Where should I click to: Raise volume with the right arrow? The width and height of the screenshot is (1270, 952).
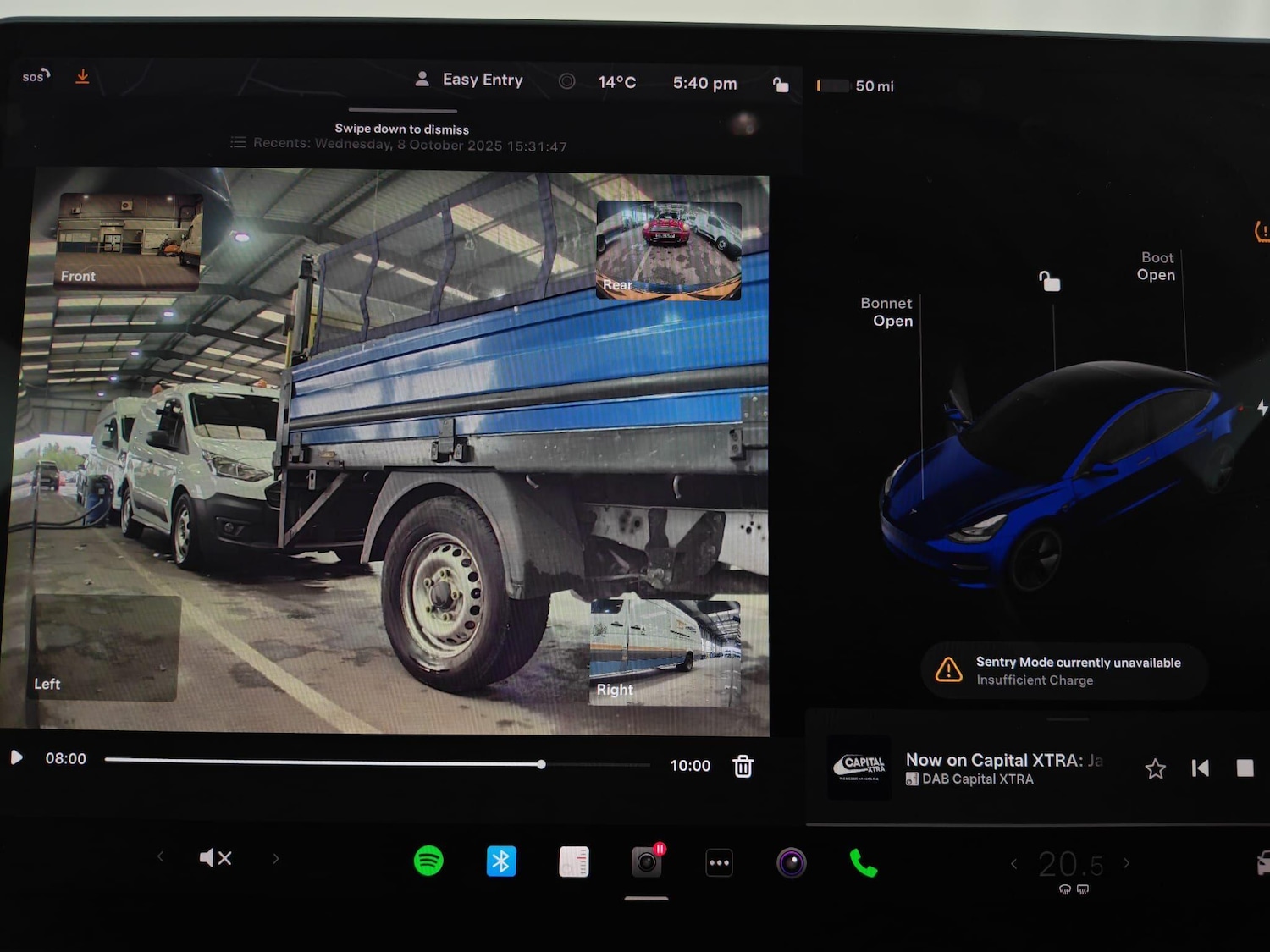coord(276,858)
